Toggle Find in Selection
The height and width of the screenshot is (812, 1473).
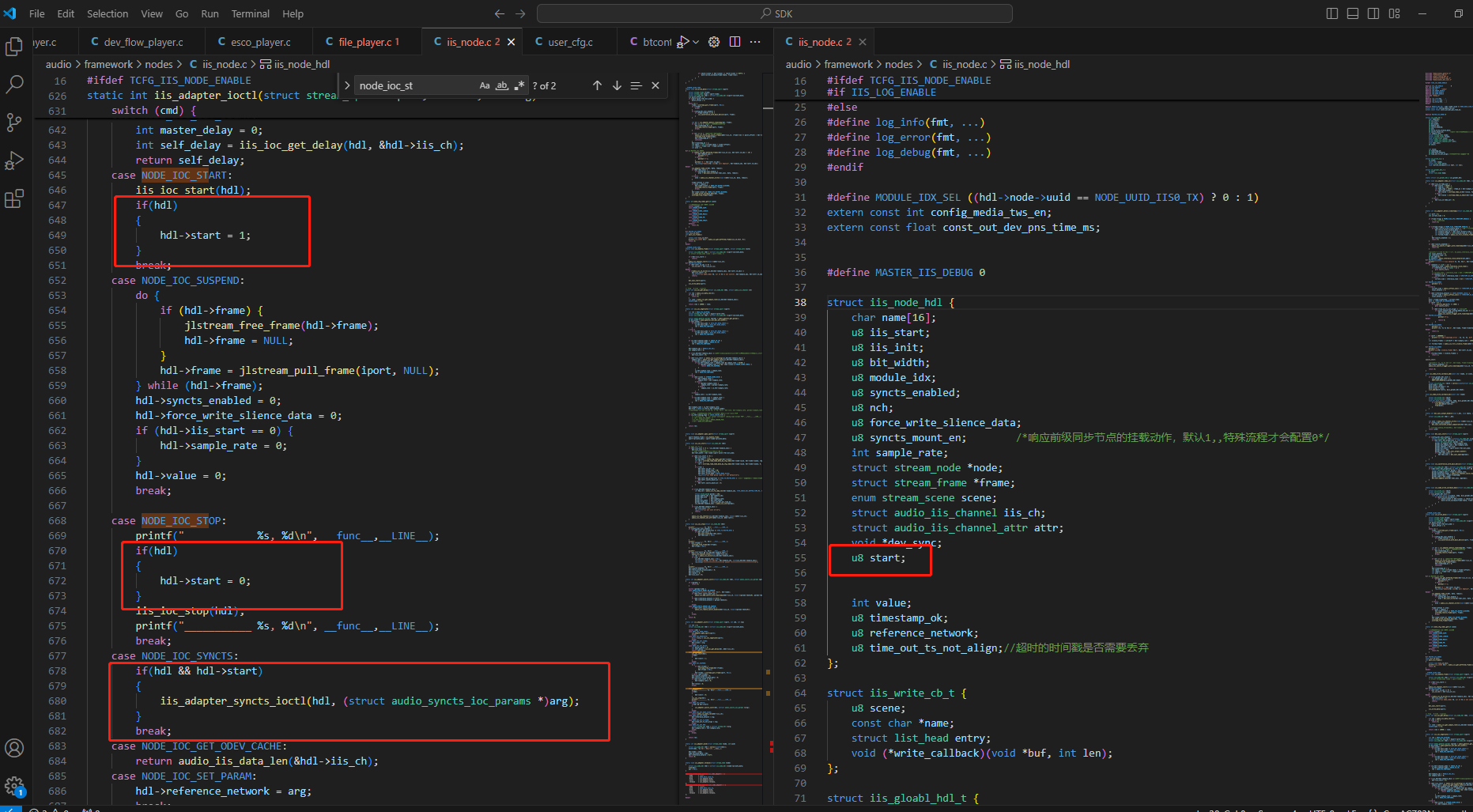(636, 85)
